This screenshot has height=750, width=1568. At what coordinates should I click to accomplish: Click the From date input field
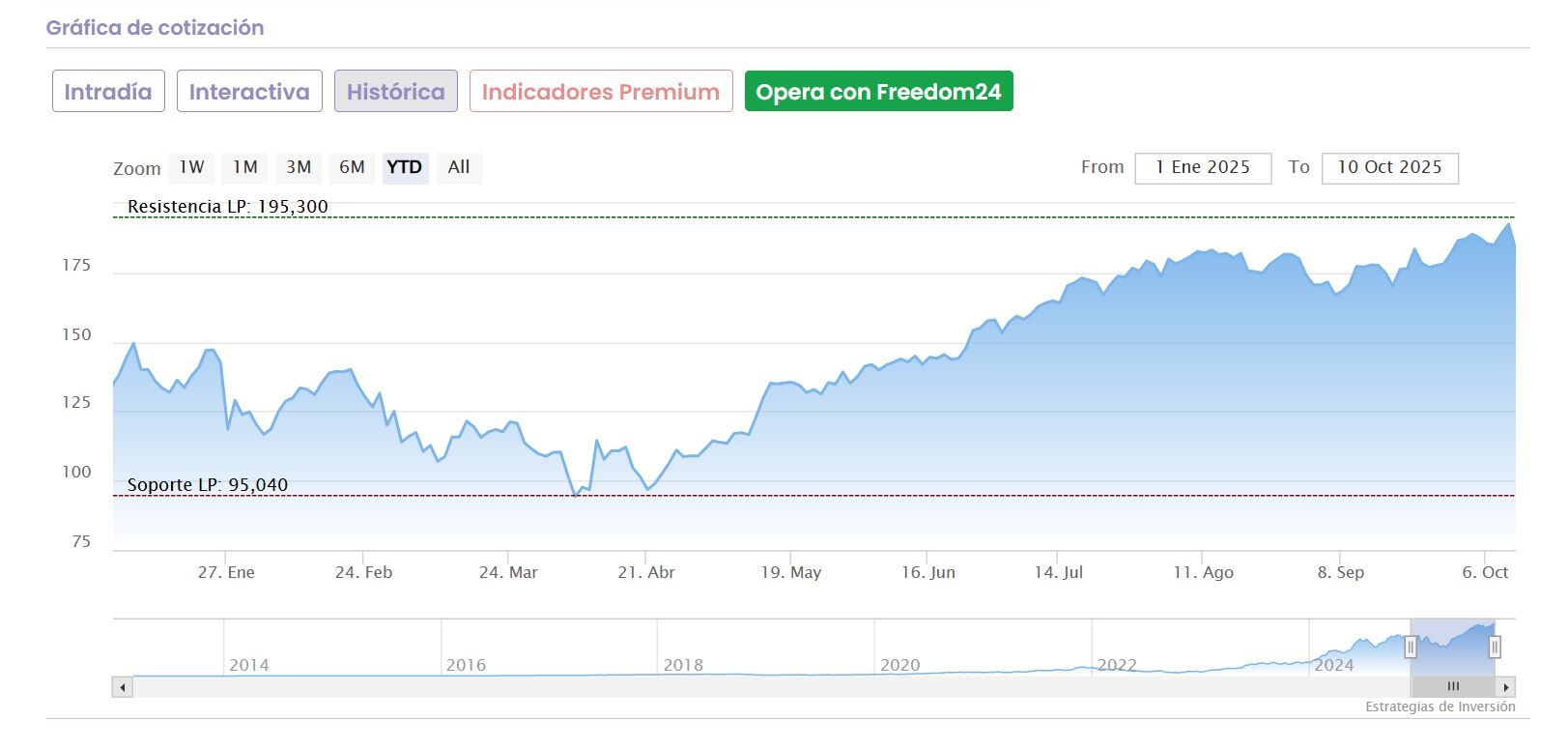click(x=1203, y=167)
